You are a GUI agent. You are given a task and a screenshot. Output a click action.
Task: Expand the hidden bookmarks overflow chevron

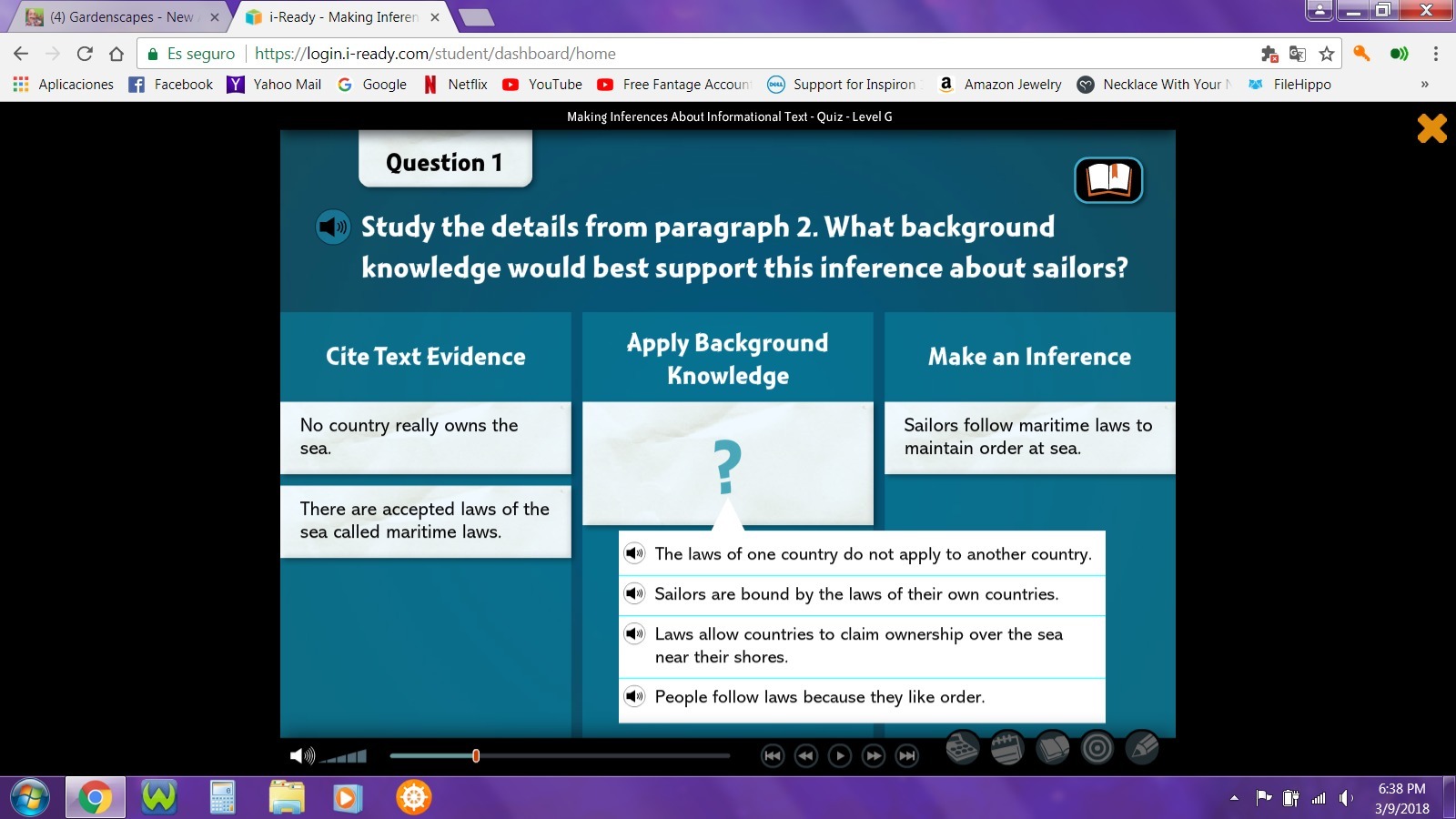(1424, 85)
